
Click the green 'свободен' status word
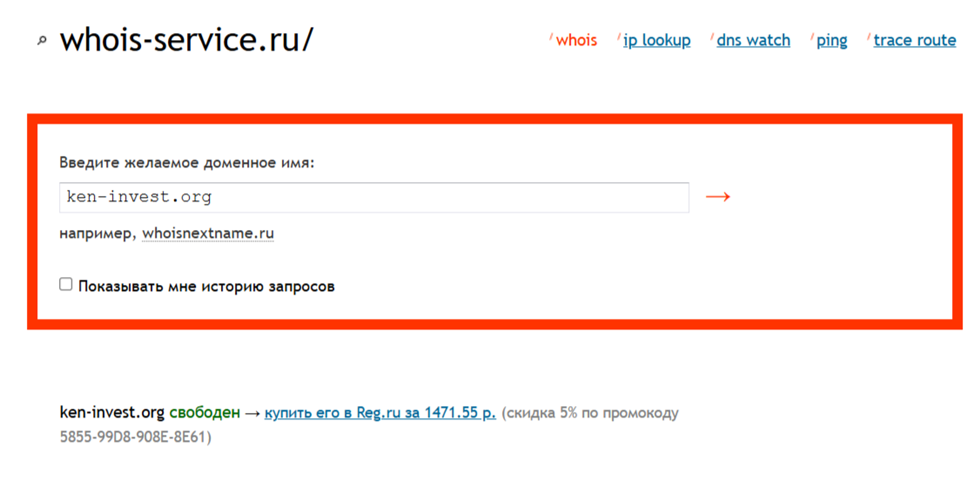point(205,412)
